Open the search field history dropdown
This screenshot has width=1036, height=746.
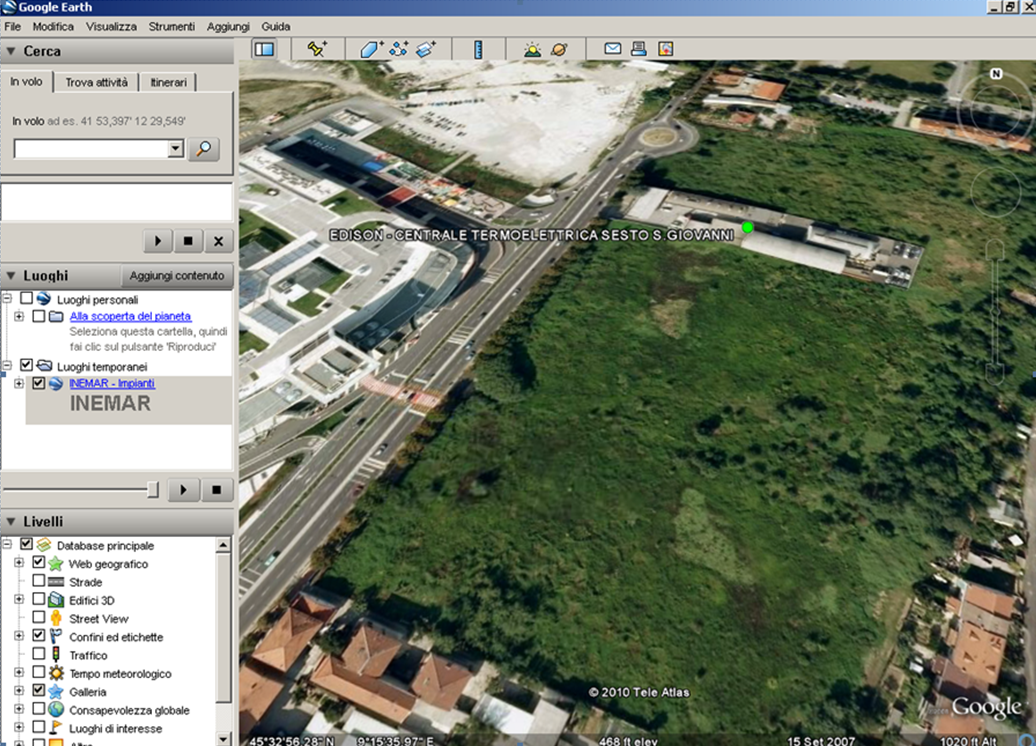coord(175,149)
